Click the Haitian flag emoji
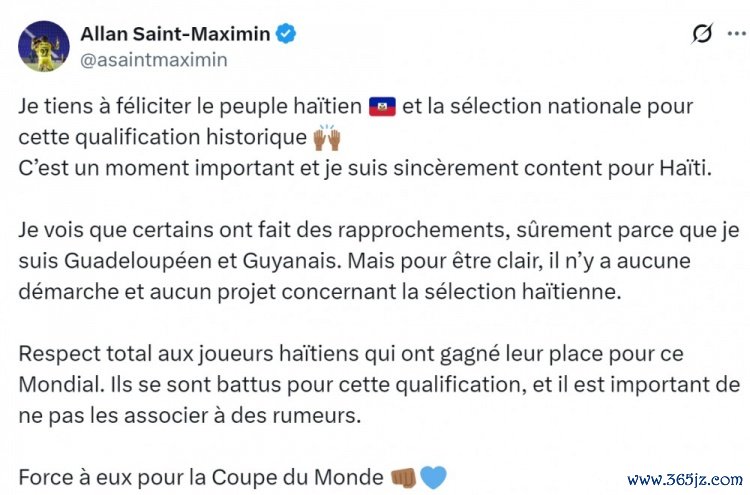Image resolution: width=750 pixels, height=495 pixels. [x=383, y=106]
